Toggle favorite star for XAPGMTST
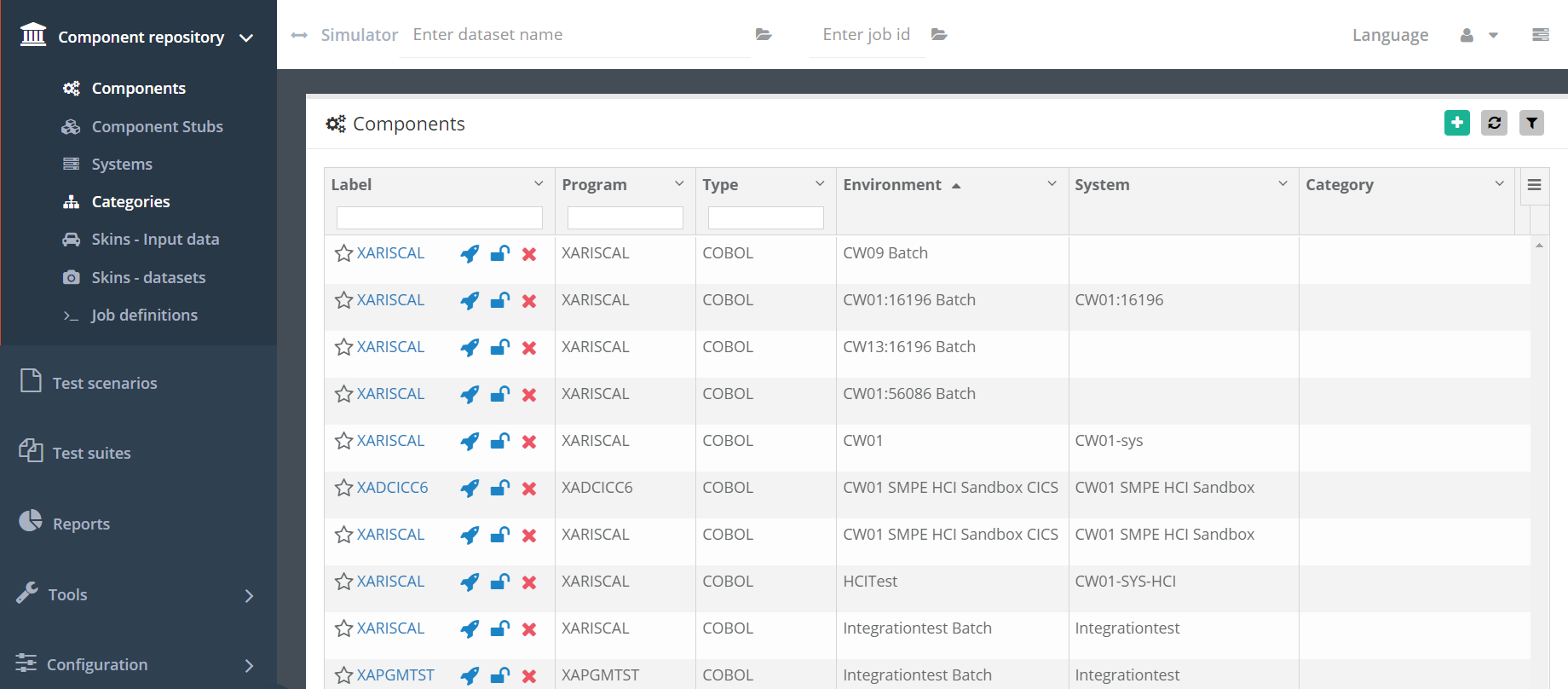 [x=343, y=675]
